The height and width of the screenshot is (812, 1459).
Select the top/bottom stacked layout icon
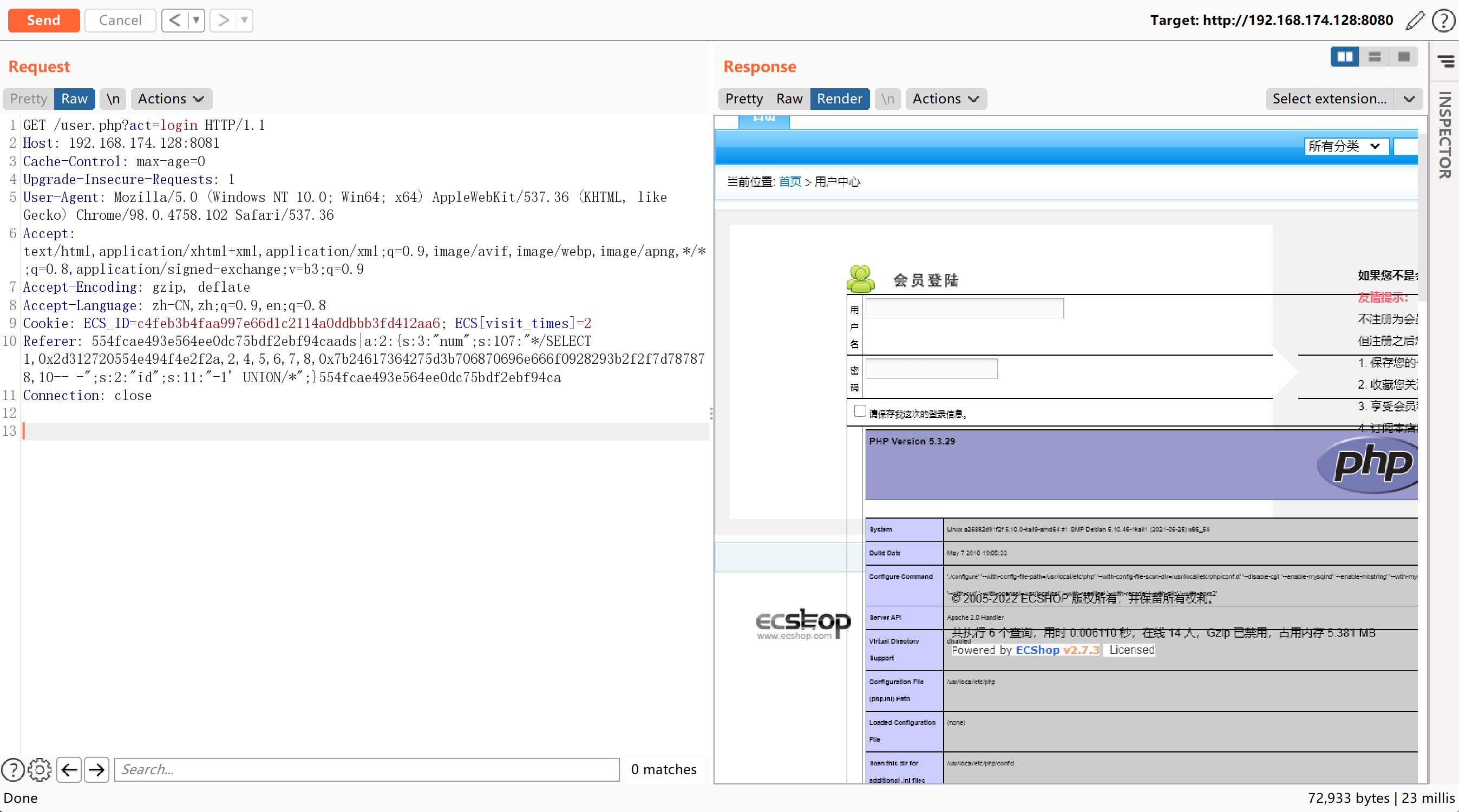[1374, 57]
